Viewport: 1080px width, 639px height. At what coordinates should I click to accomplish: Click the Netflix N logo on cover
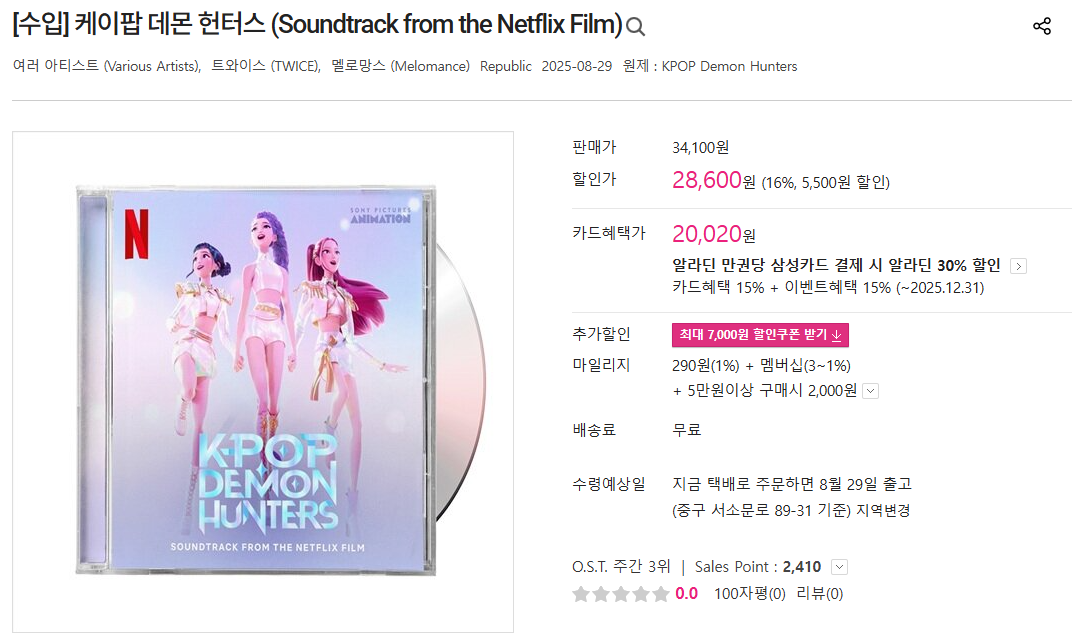tap(136, 234)
